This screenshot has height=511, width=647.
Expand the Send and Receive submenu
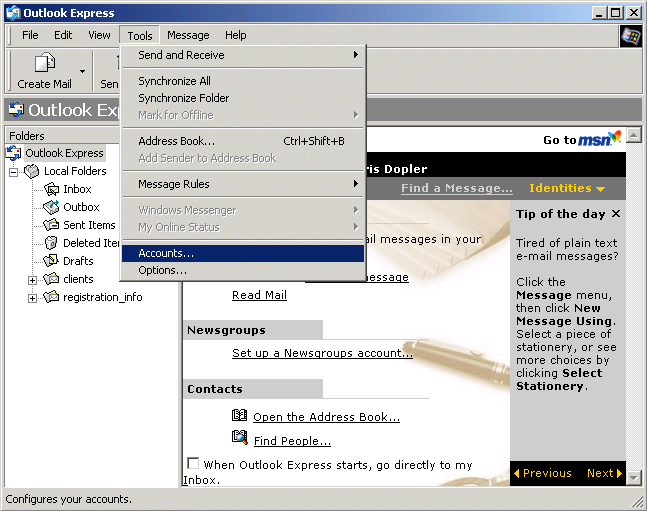pyautogui.click(x=243, y=55)
